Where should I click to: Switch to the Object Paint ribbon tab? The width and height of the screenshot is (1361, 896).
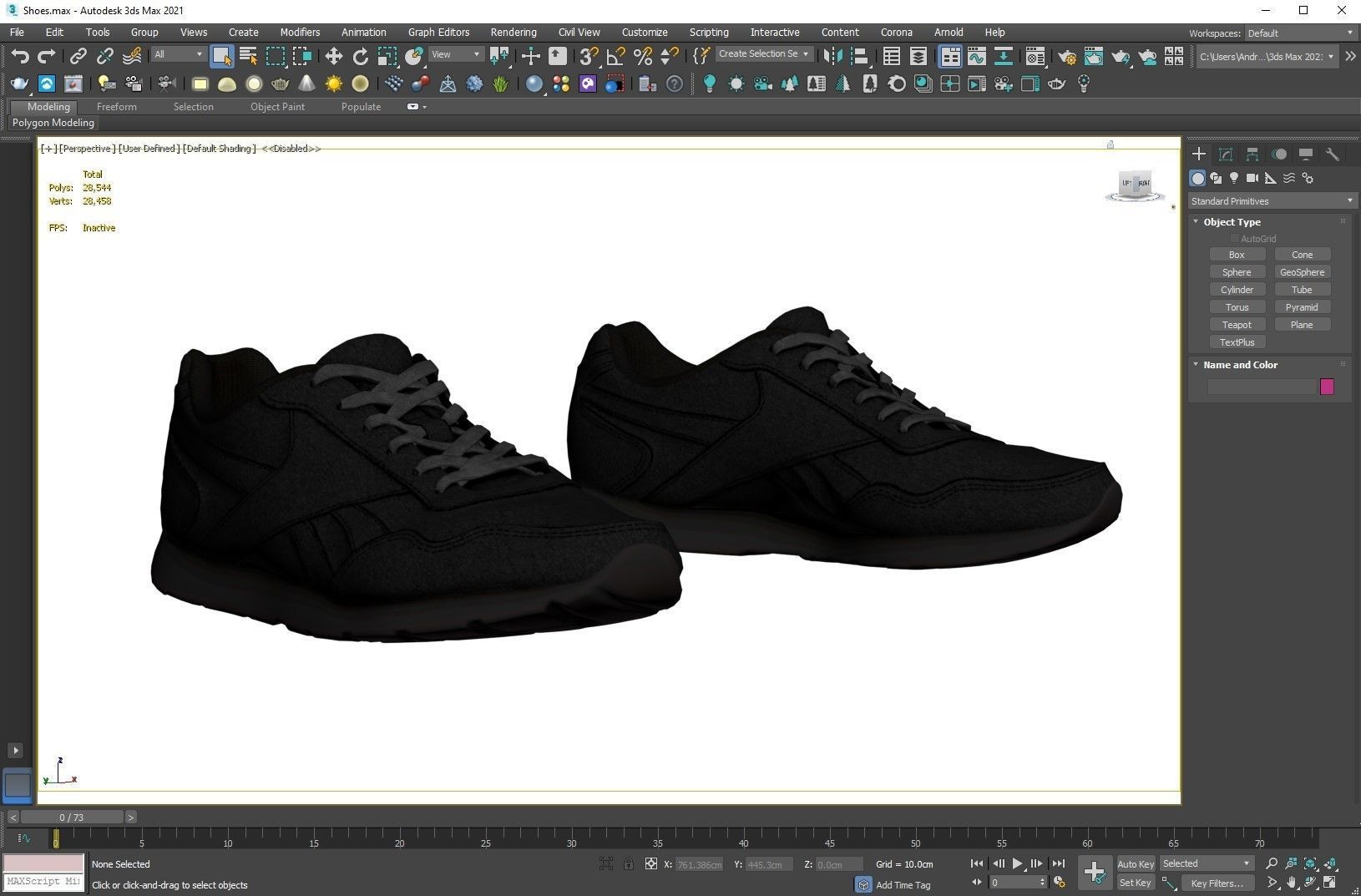(277, 107)
